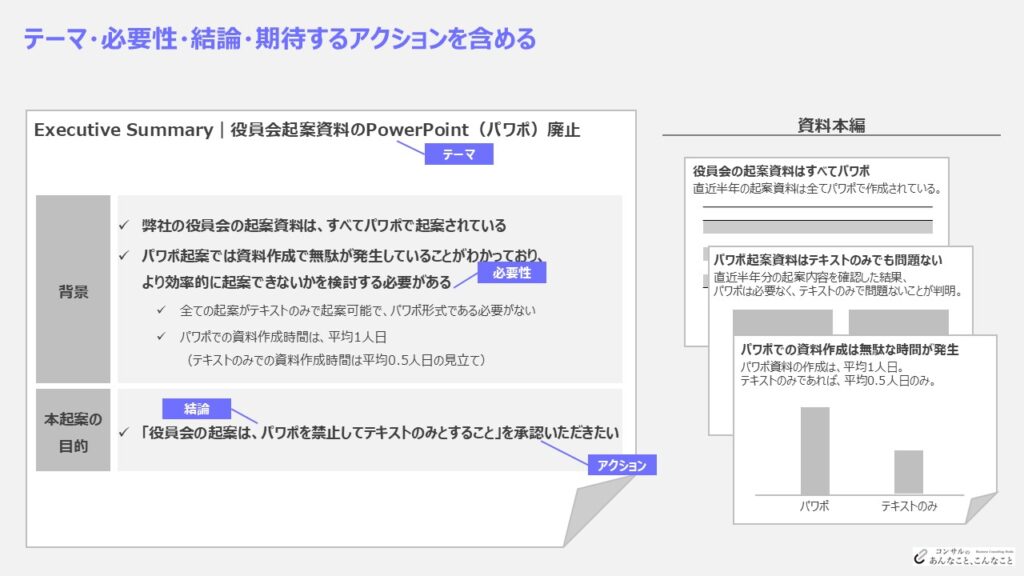Click folded corner of bar chart card
The height and width of the screenshot is (576, 1024).
coord(980,508)
